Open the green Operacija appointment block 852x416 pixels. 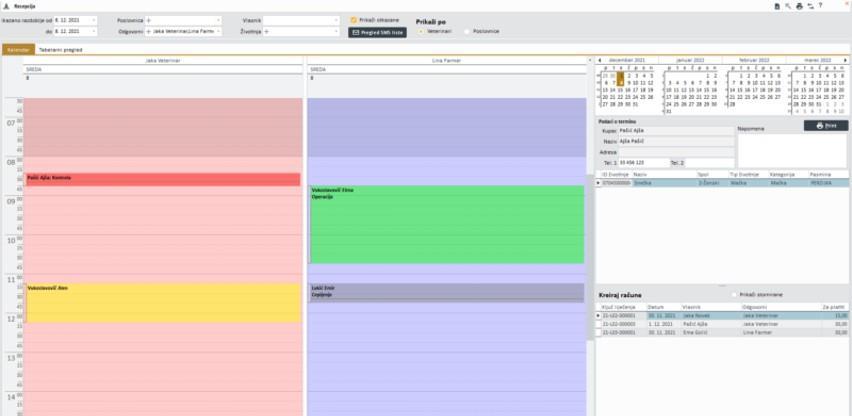click(x=447, y=225)
